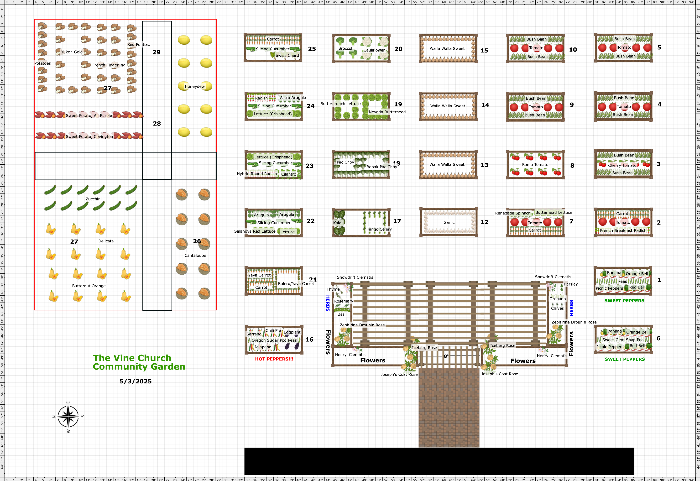Select raised bed number 5
The image size is (700, 481).
[x=623, y=47]
